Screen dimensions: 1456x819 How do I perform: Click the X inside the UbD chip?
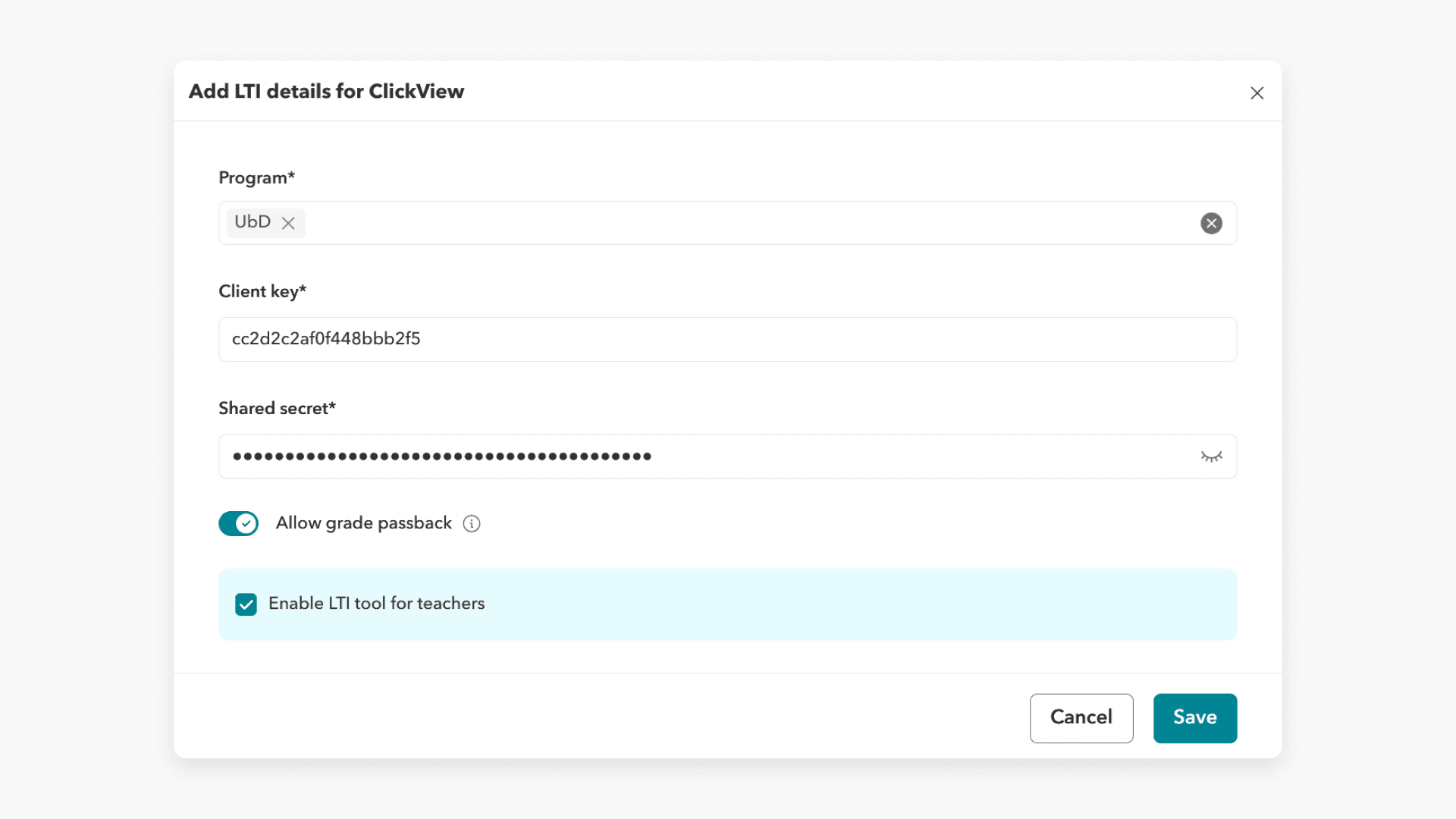(289, 223)
